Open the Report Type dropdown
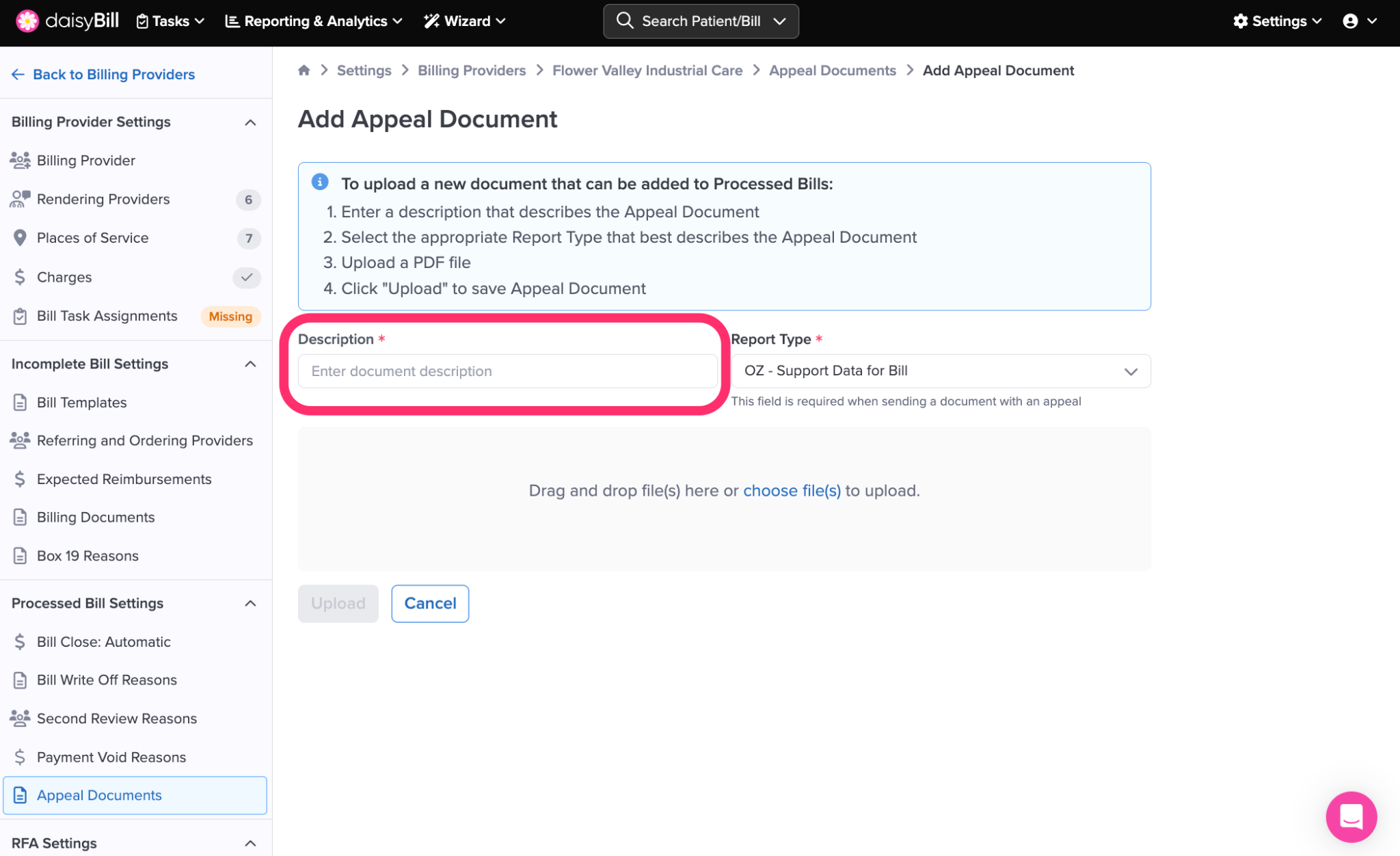The height and width of the screenshot is (856, 1400). (x=940, y=371)
